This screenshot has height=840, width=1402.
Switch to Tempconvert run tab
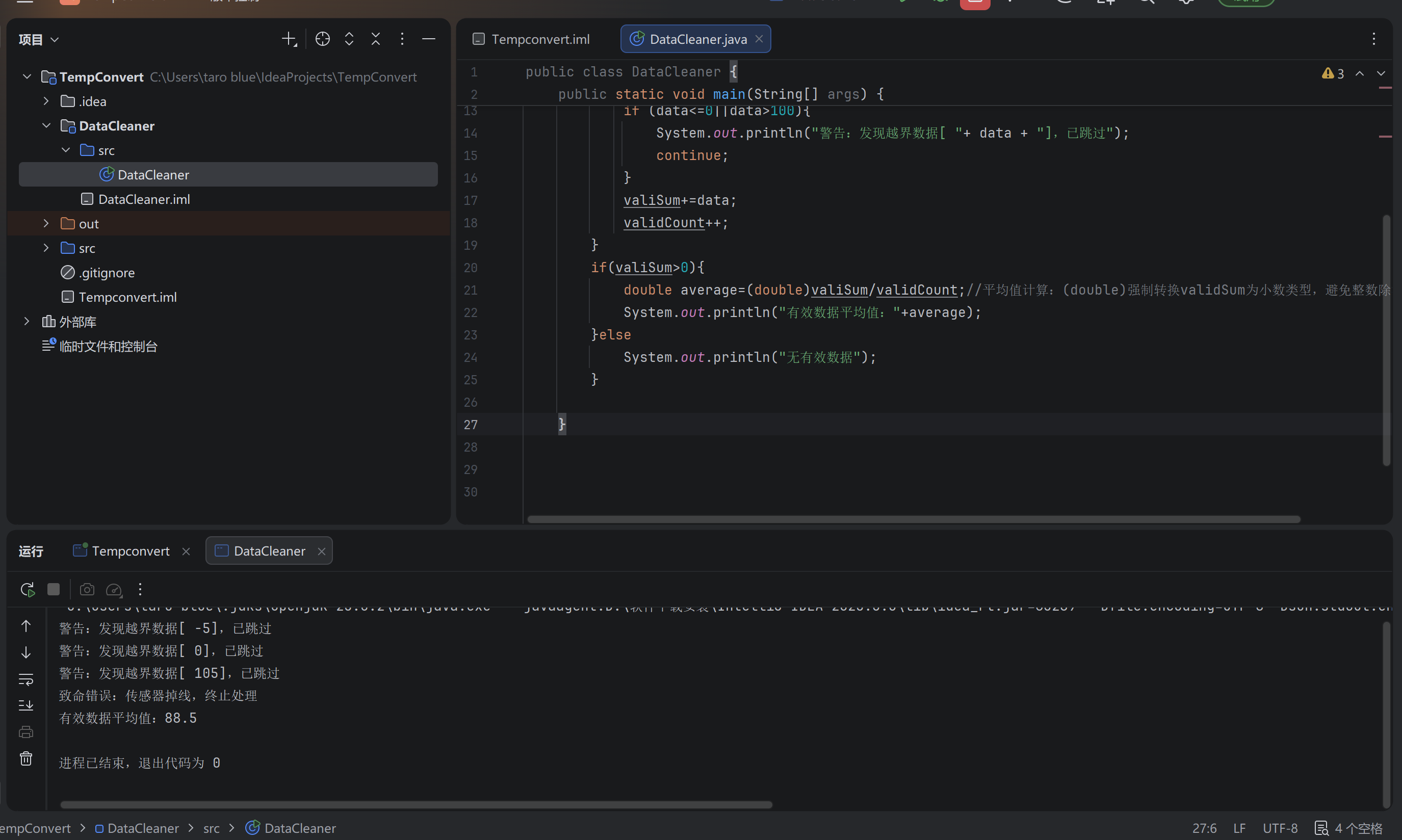click(130, 551)
